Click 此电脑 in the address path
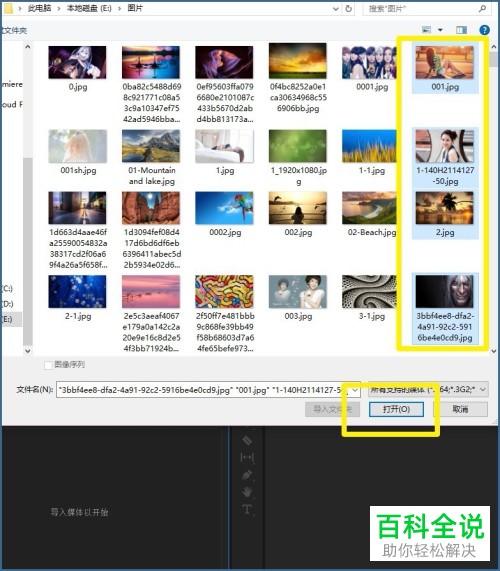Screen dimensions: 500x571 pyautogui.click(x=39, y=8)
